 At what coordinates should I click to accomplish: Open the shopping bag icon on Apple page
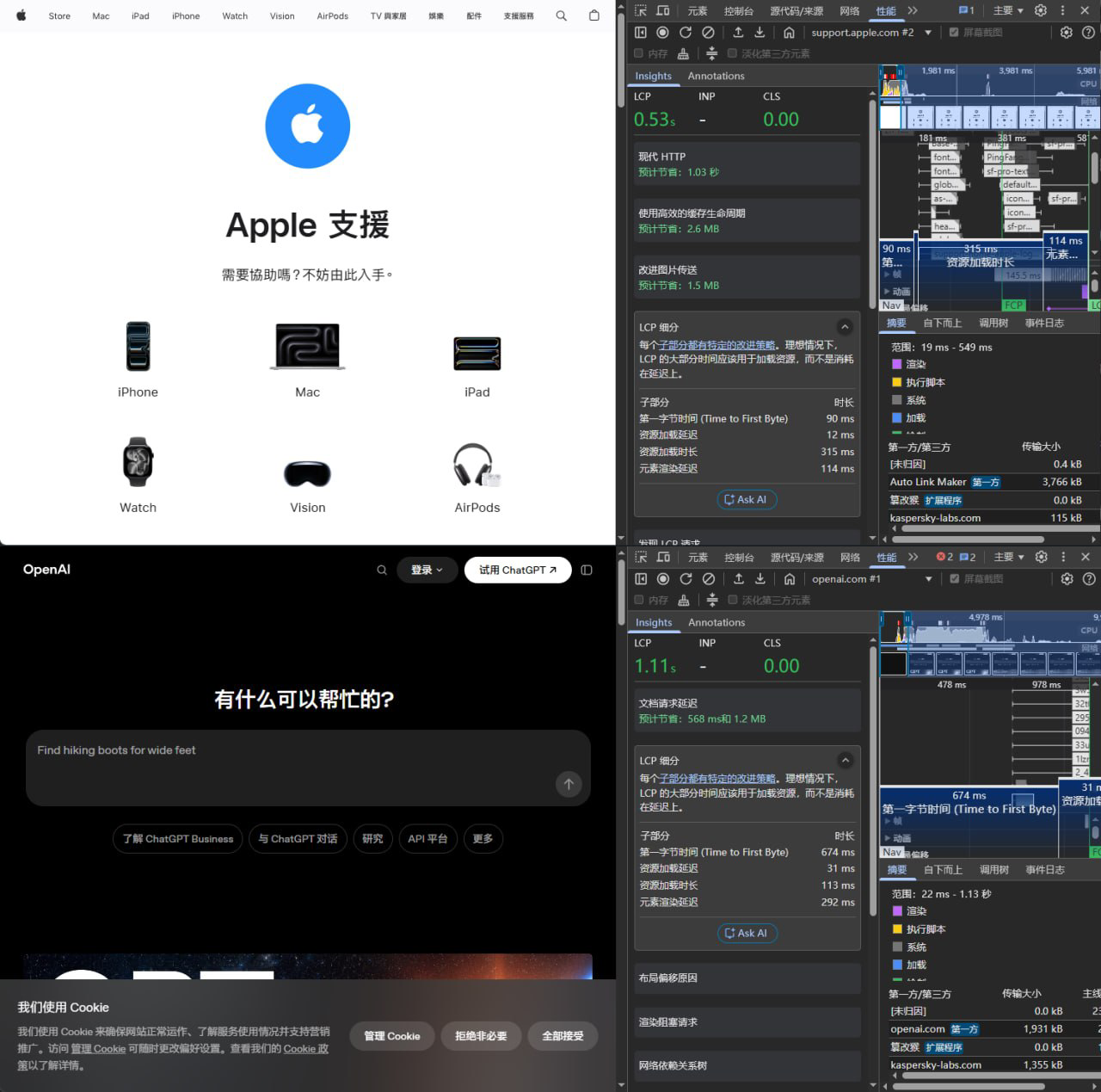[x=594, y=15]
